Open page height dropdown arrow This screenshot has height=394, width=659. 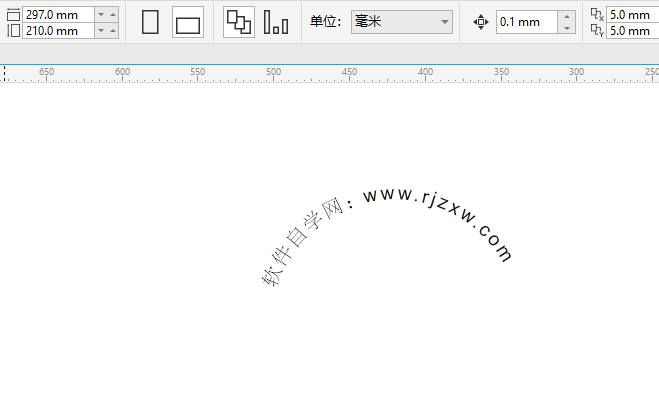tap(101, 31)
